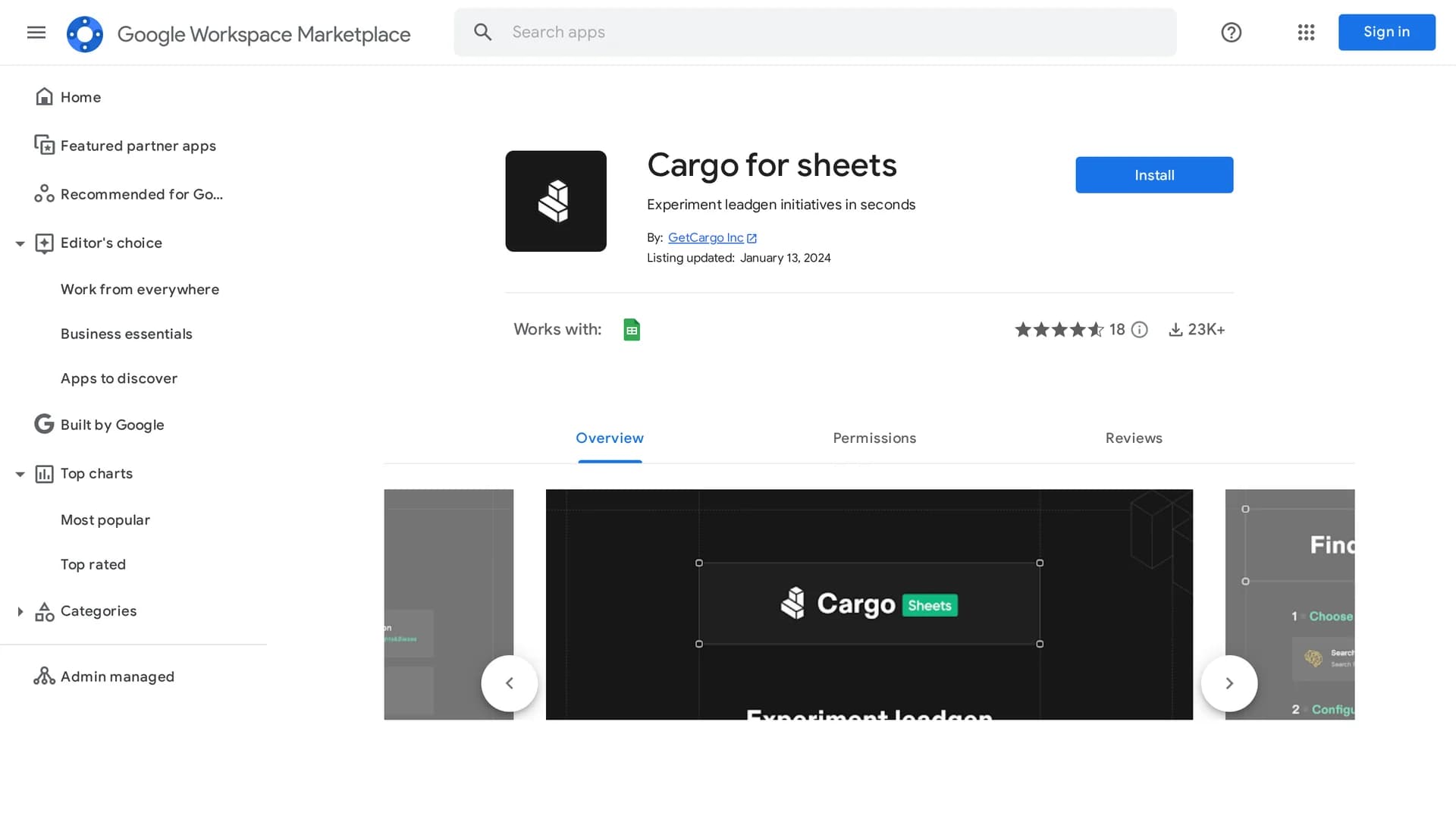Switch to the Reviews tab

(1134, 438)
